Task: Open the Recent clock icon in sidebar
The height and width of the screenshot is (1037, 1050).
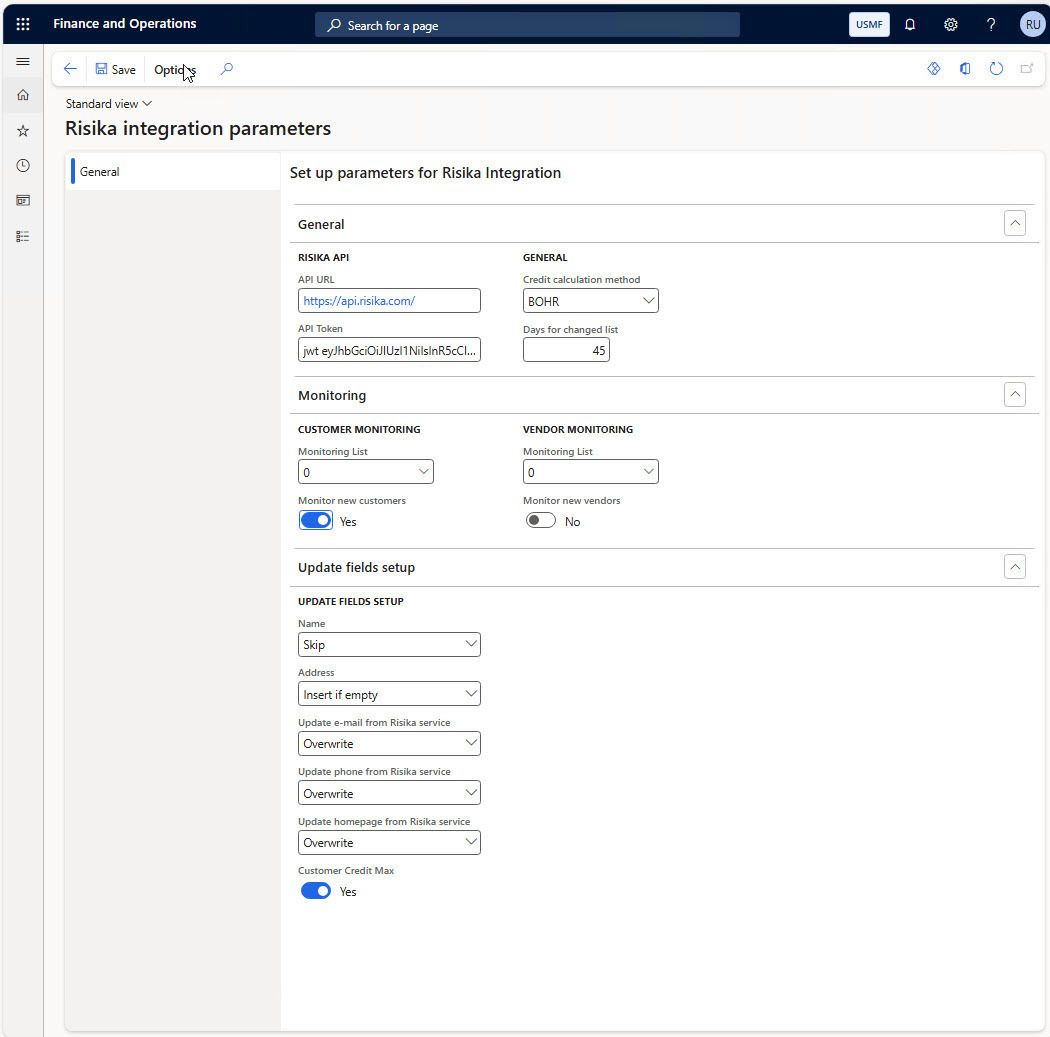Action: point(23,165)
